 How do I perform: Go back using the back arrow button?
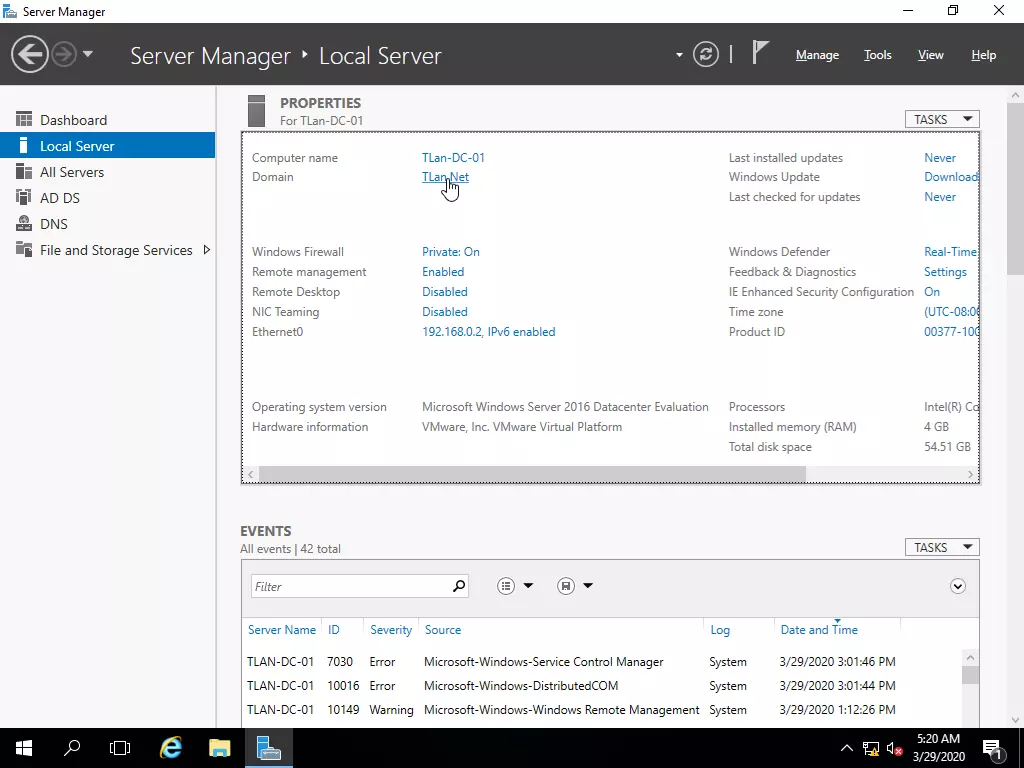click(29, 54)
